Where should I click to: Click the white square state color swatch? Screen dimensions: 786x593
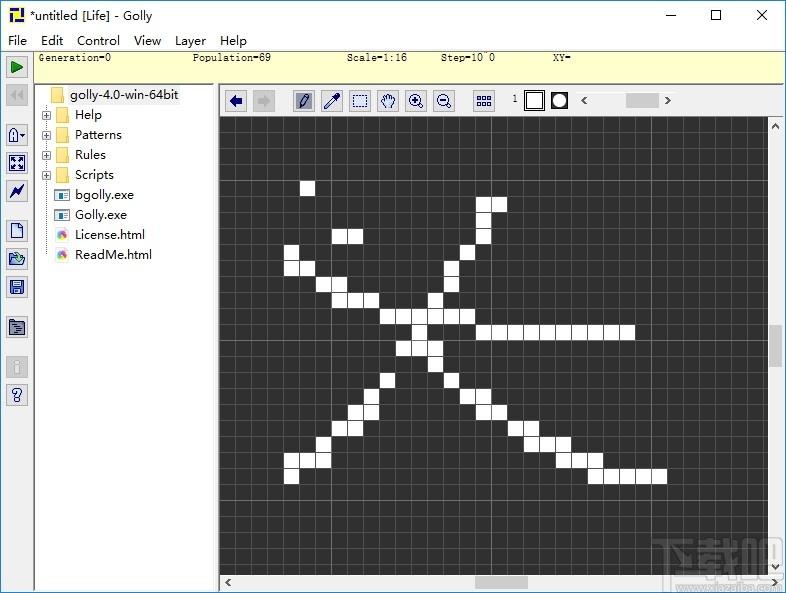click(534, 101)
